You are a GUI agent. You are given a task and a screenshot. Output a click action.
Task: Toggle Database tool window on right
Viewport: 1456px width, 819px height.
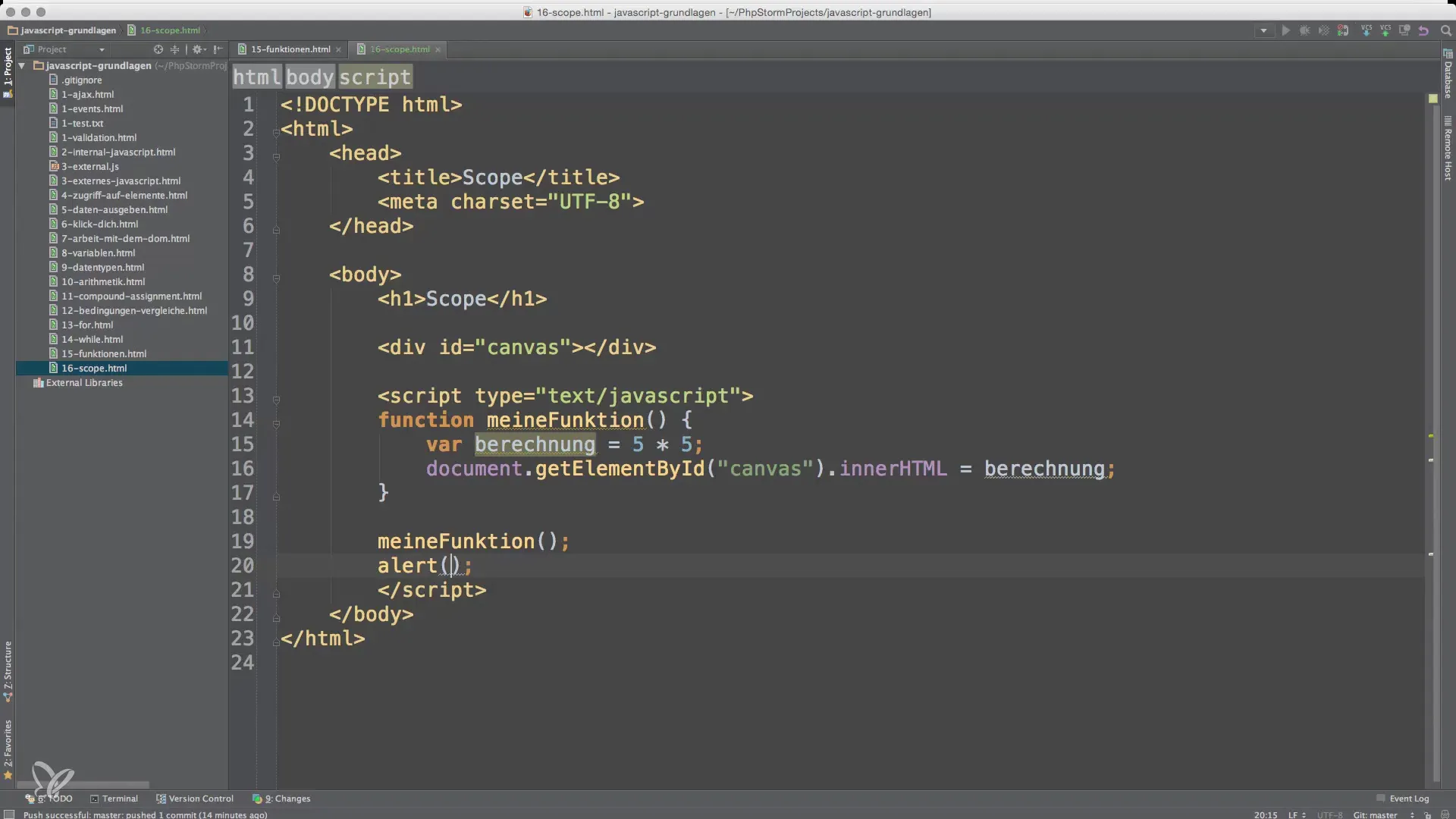(x=1448, y=74)
